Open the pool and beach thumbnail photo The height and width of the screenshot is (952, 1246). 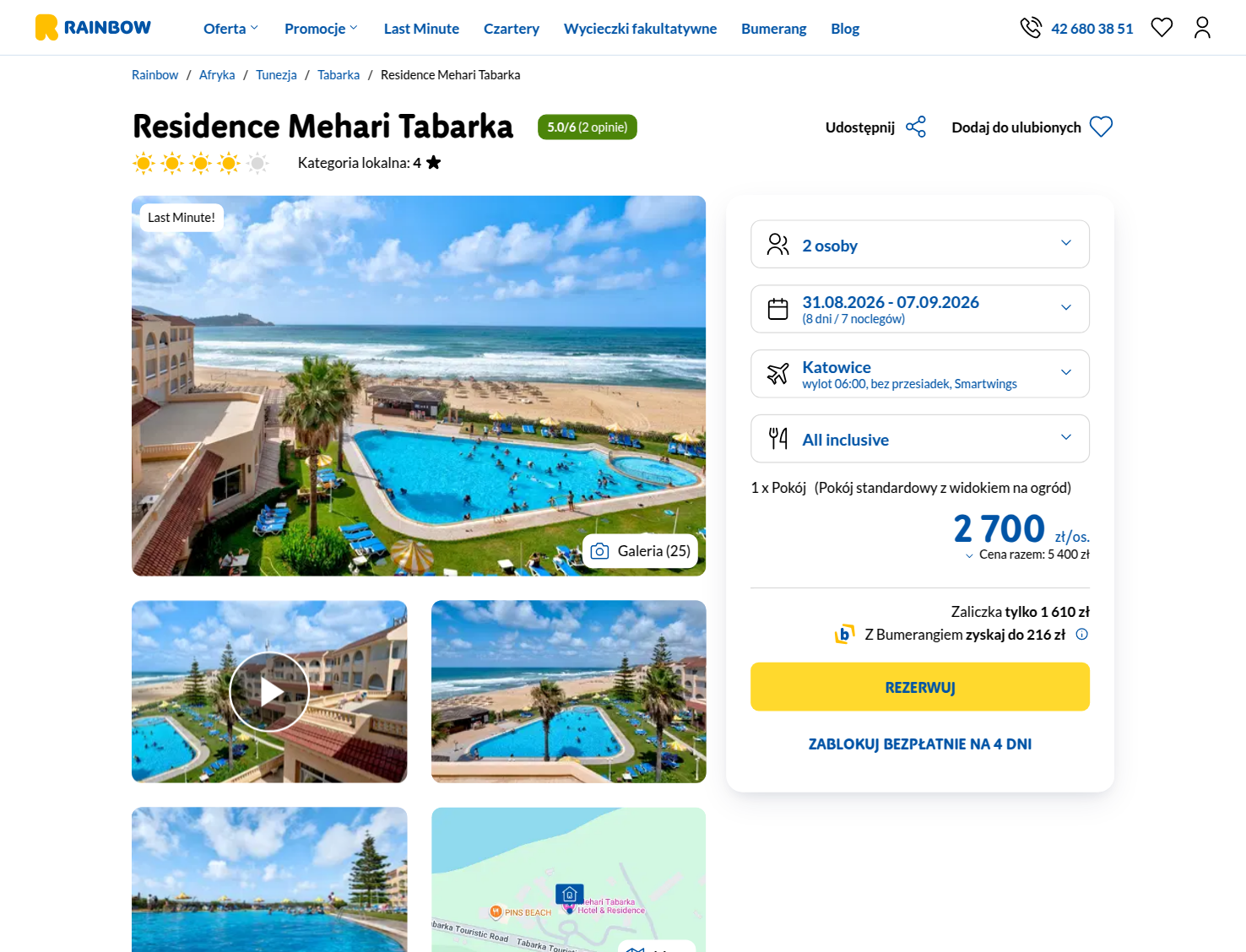568,692
